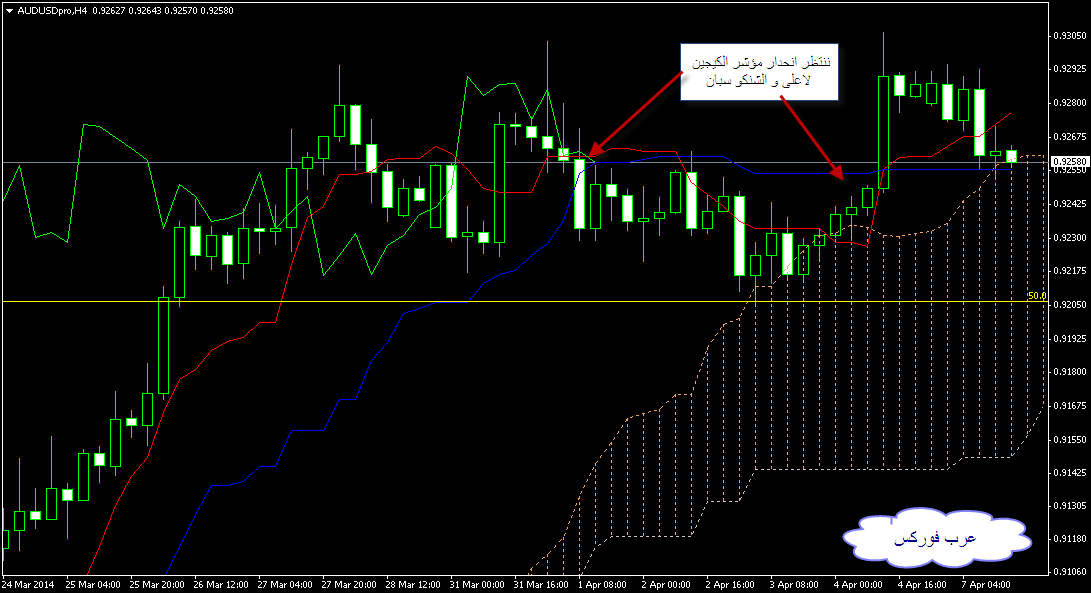The image size is (1091, 593).
Task: Select the 25 Mar 04:00 time label
Action: 93,585
